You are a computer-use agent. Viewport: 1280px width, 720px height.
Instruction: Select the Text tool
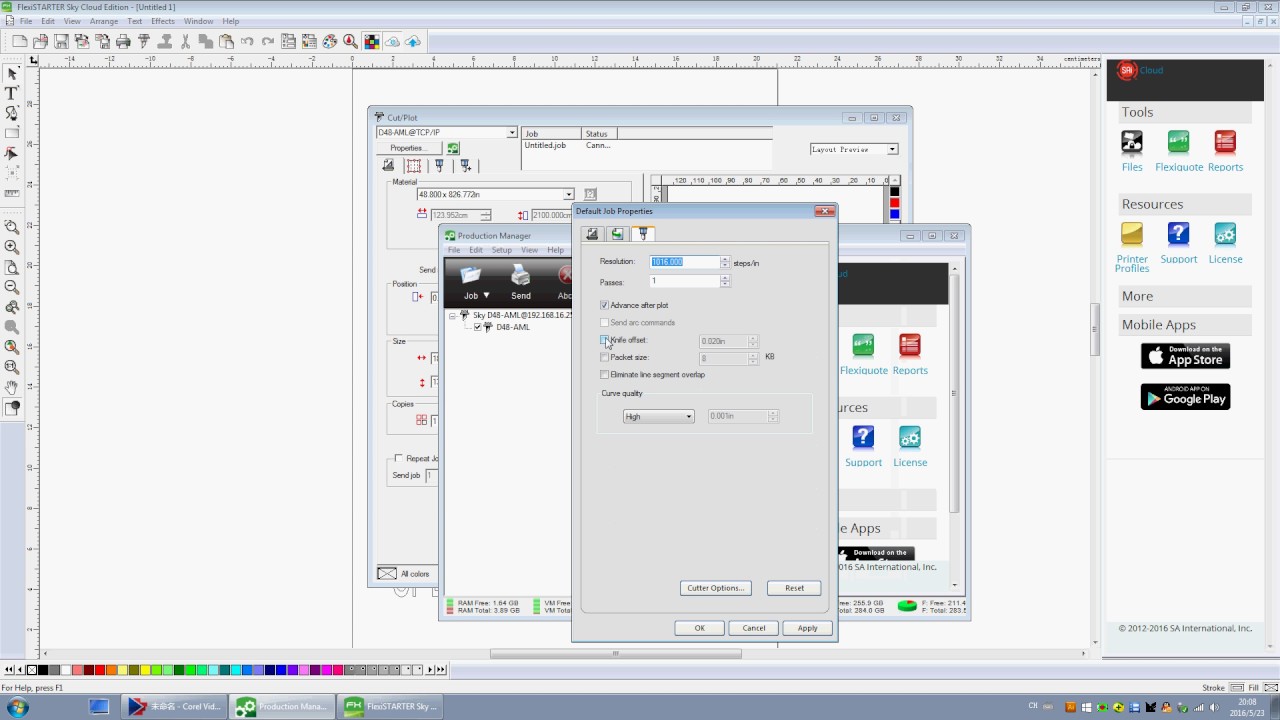pyautogui.click(x=12, y=93)
